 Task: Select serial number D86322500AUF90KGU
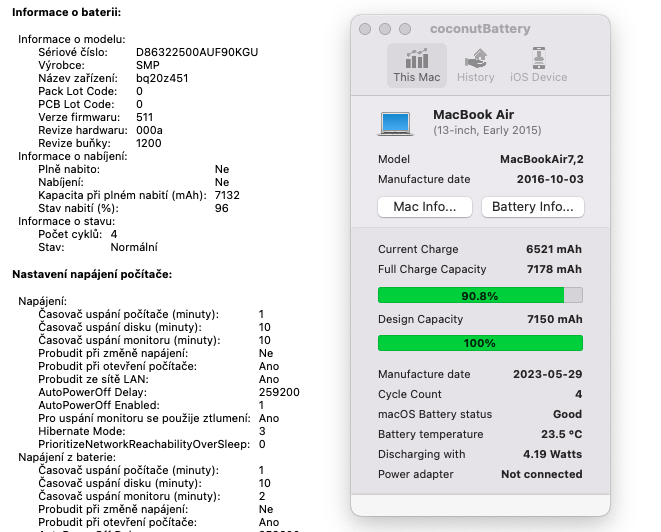tap(197, 52)
